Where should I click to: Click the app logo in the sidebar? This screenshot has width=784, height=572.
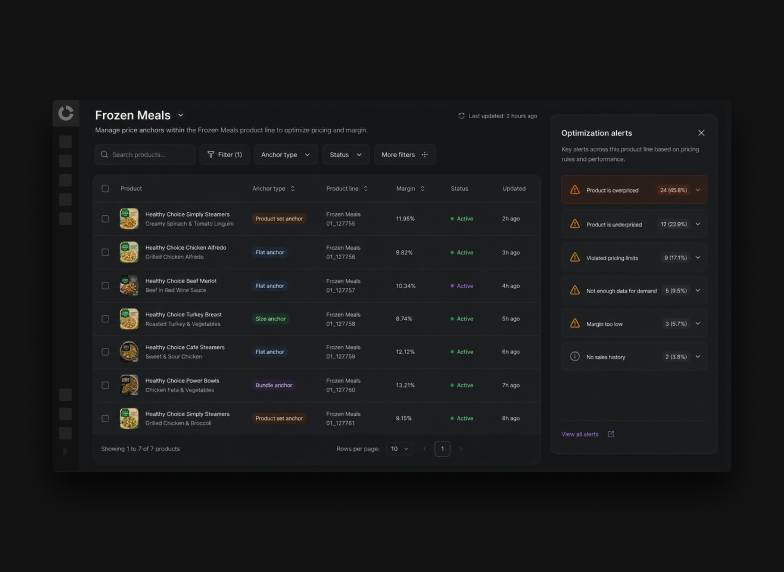coord(66,113)
